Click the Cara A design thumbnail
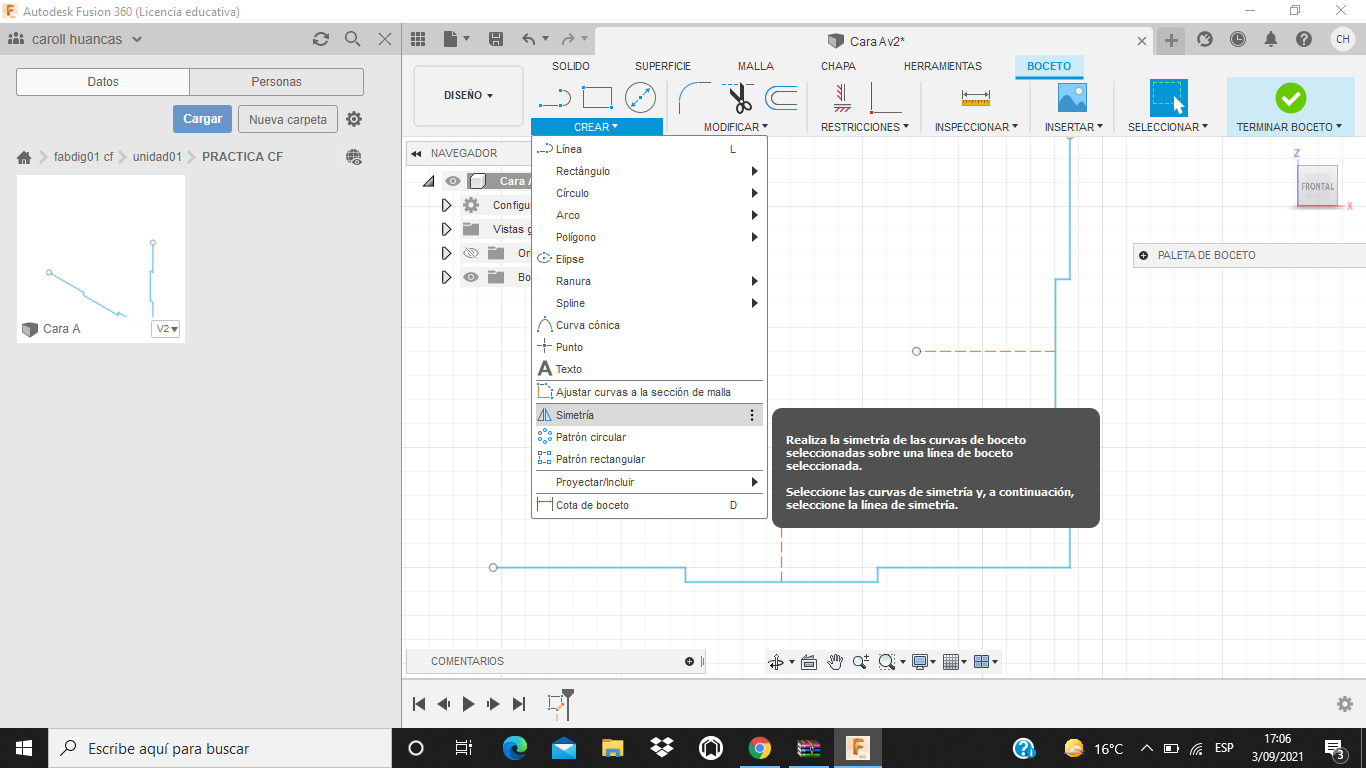 [x=101, y=259]
